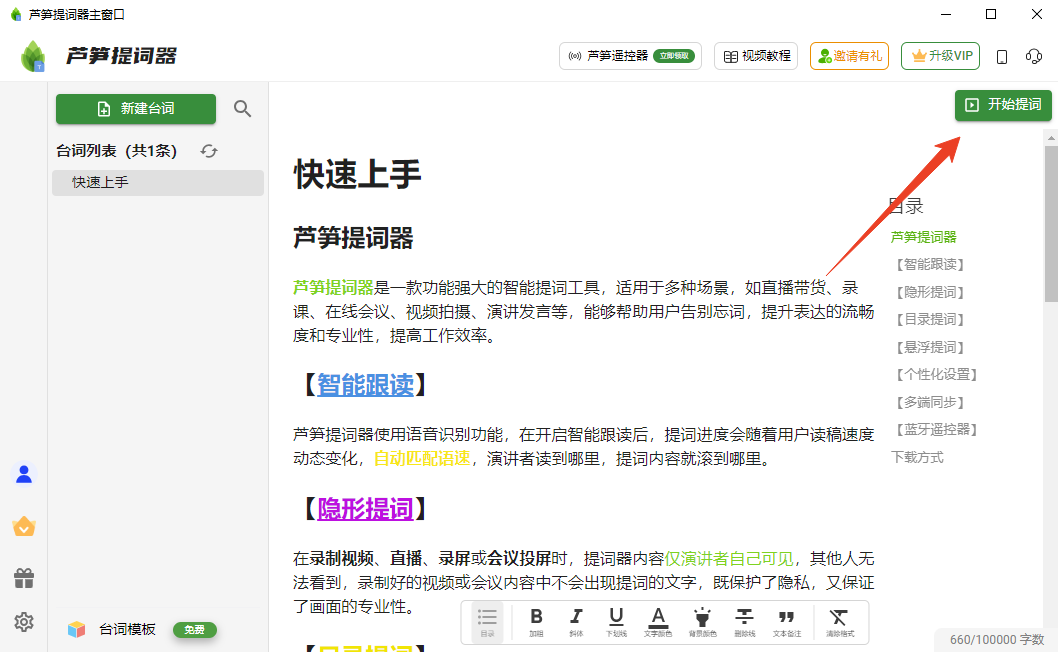This screenshot has height=652, width=1058.
Task: Open the 视频教程 video tutorial
Action: point(756,56)
